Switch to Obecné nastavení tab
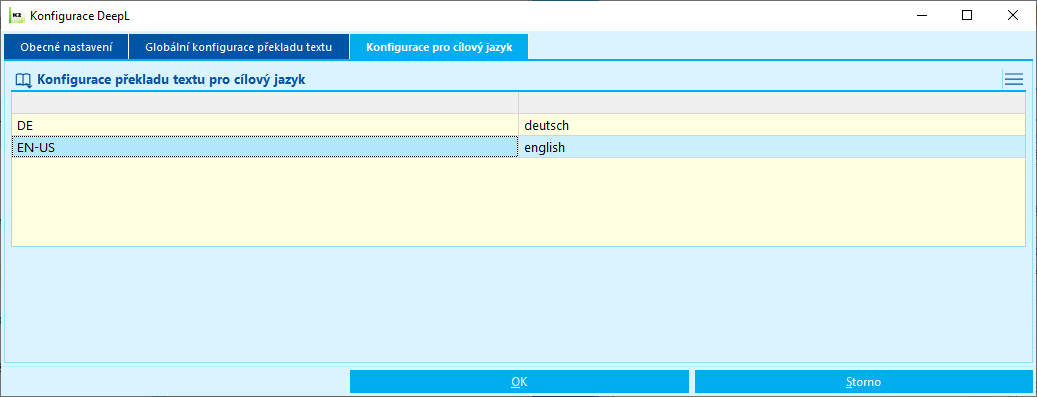This screenshot has width=1037, height=397. 66,48
